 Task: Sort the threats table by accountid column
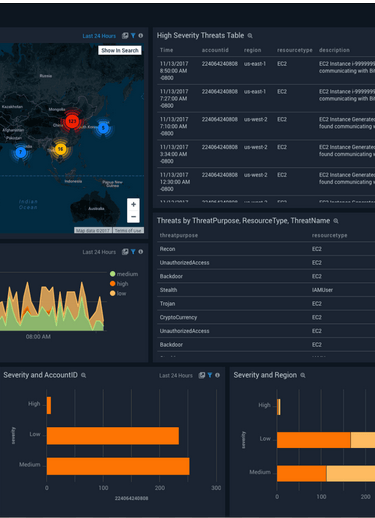[x=215, y=50]
